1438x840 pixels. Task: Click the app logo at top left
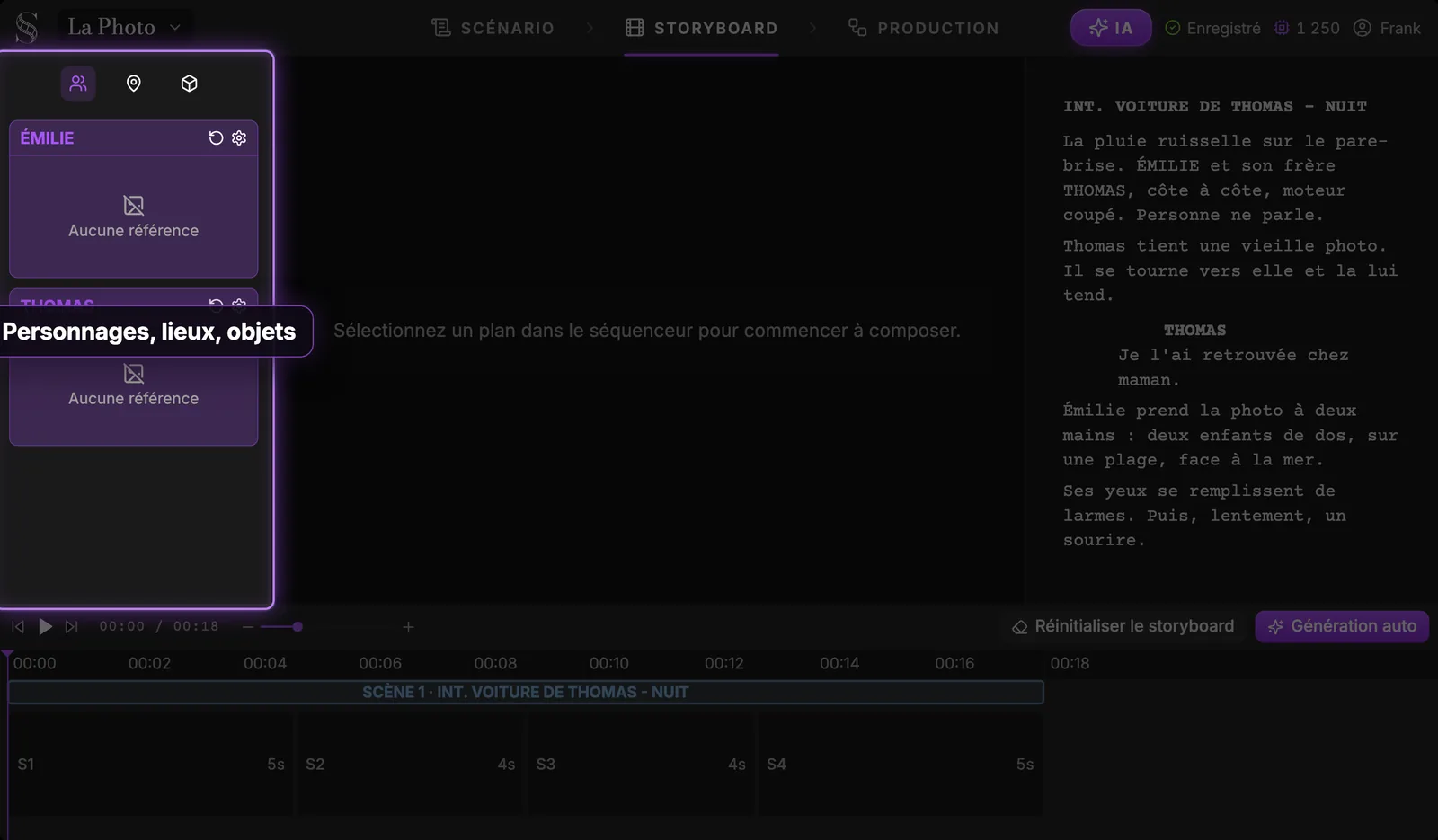click(27, 28)
